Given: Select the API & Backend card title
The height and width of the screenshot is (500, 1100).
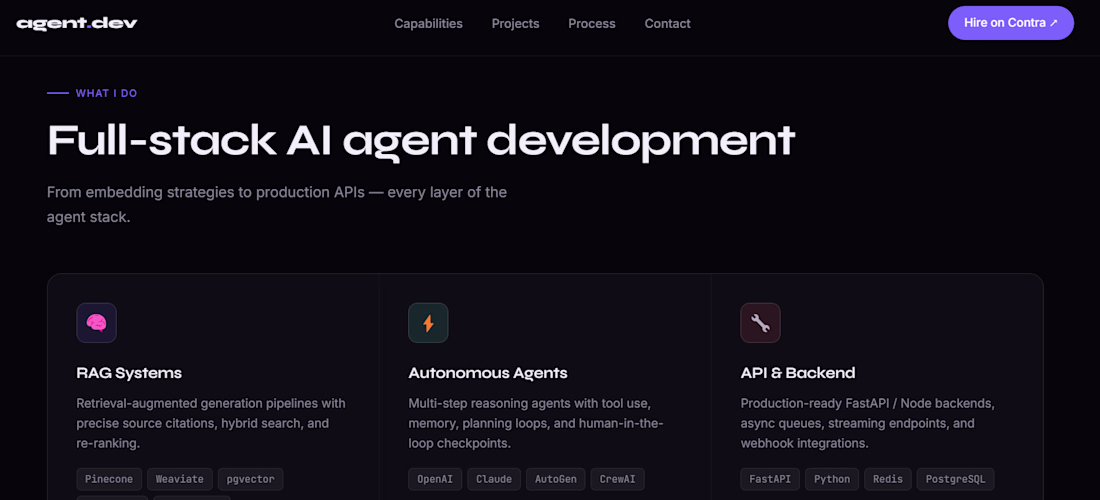Looking at the screenshot, I should coord(798,373).
